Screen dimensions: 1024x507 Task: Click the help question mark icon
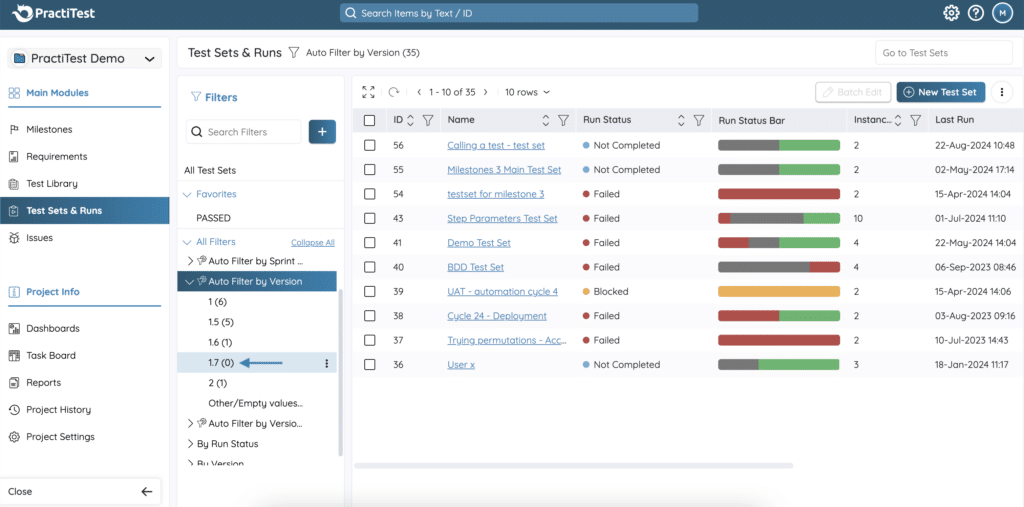(976, 13)
